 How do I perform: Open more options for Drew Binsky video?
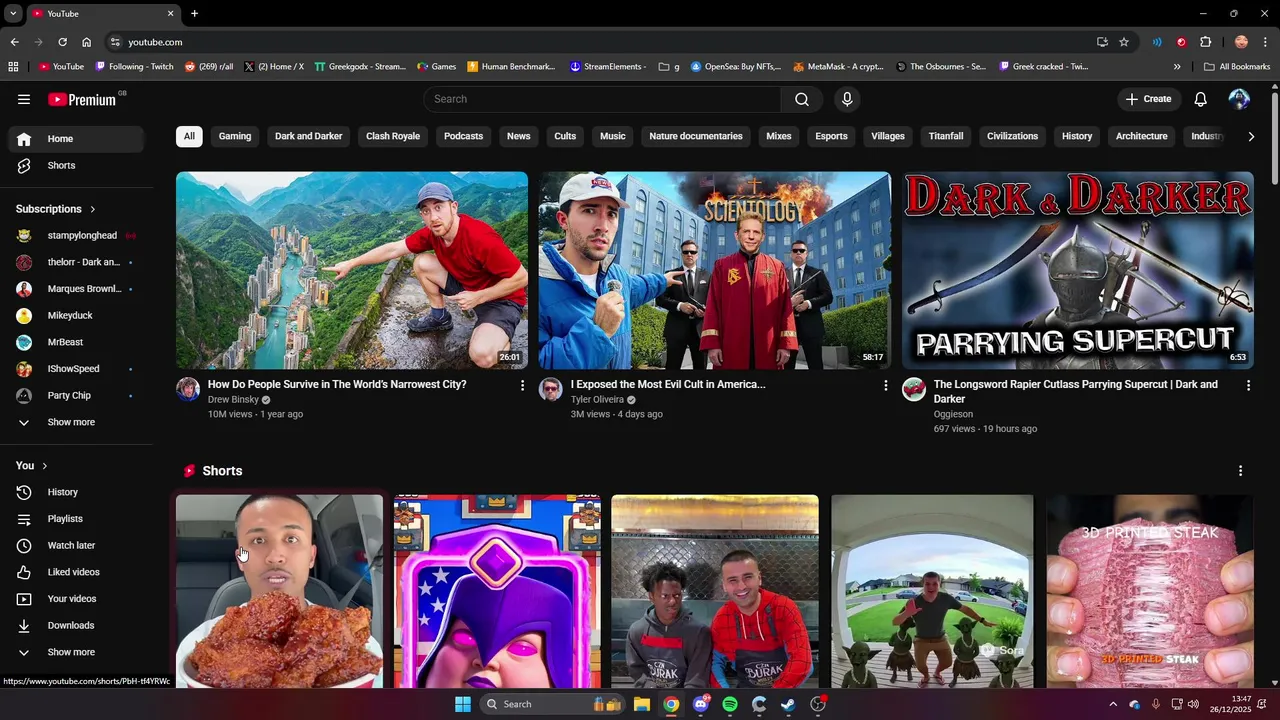click(522, 385)
